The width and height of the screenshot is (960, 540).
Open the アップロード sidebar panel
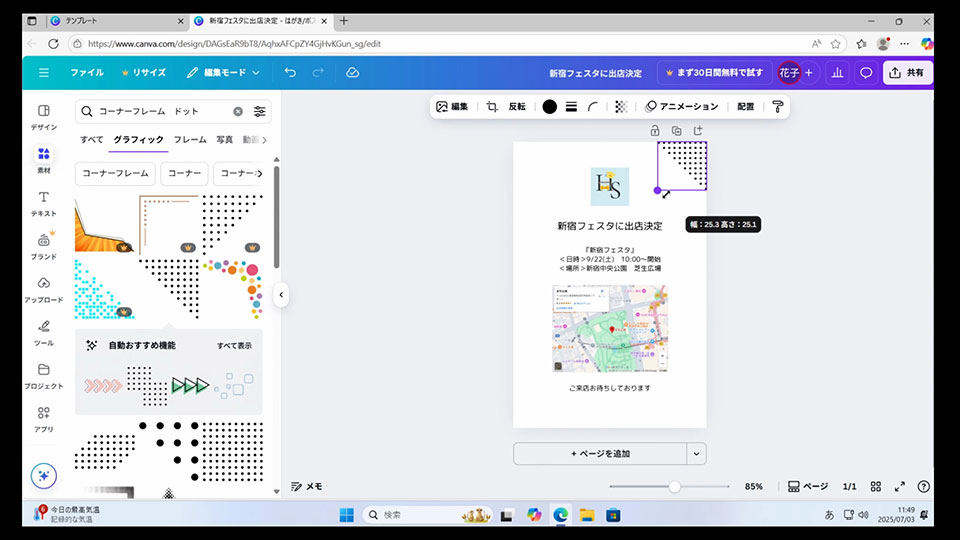coord(43,290)
